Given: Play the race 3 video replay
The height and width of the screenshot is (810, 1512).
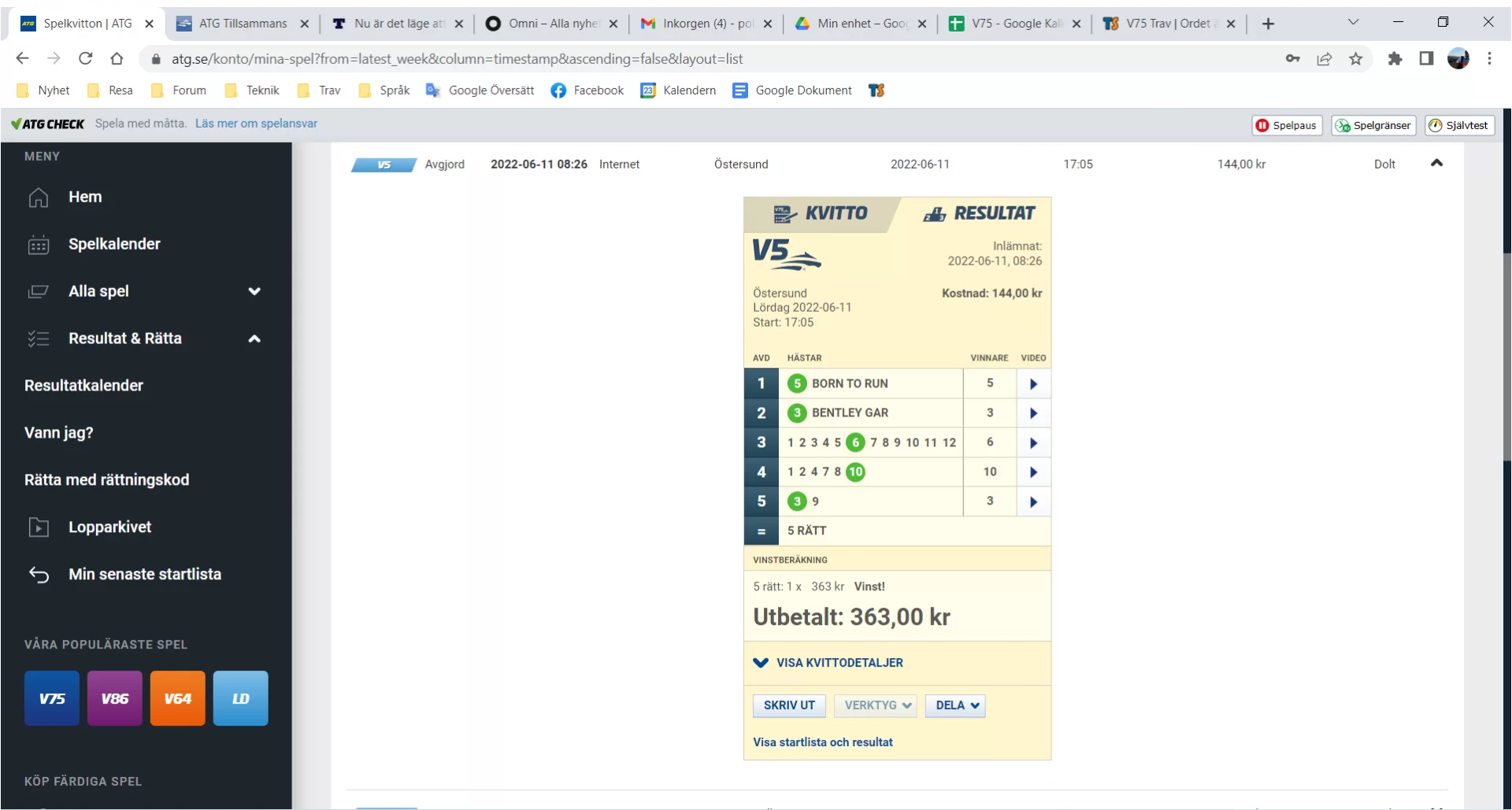Looking at the screenshot, I should click(1033, 443).
